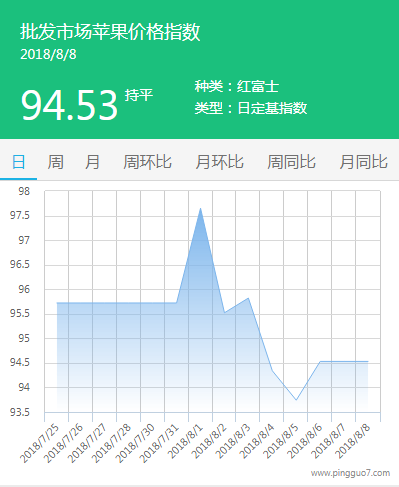Click the www.pingguo7.com link

tap(350, 473)
